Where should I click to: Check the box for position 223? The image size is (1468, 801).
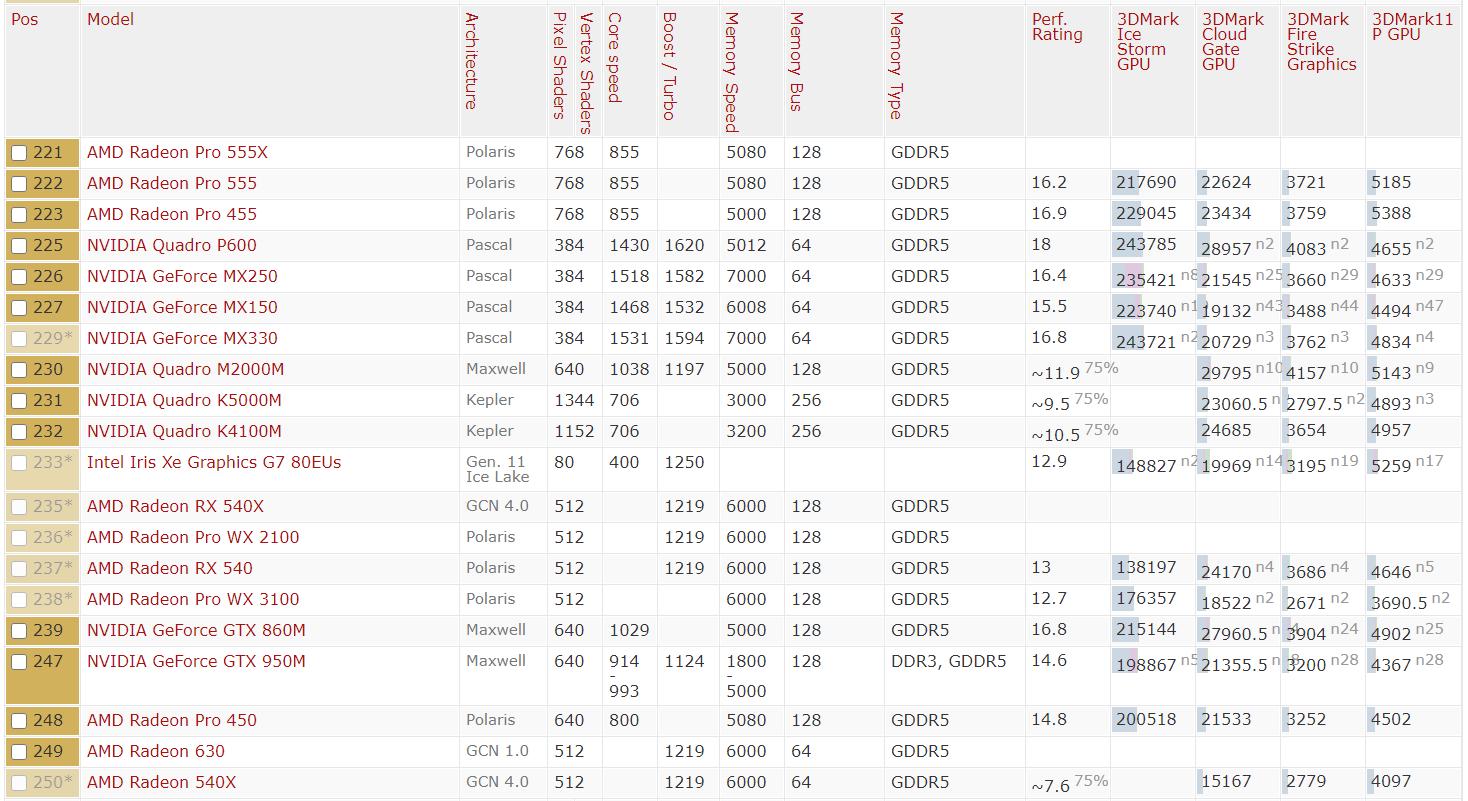pyautogui.click(x=19, y=216)
